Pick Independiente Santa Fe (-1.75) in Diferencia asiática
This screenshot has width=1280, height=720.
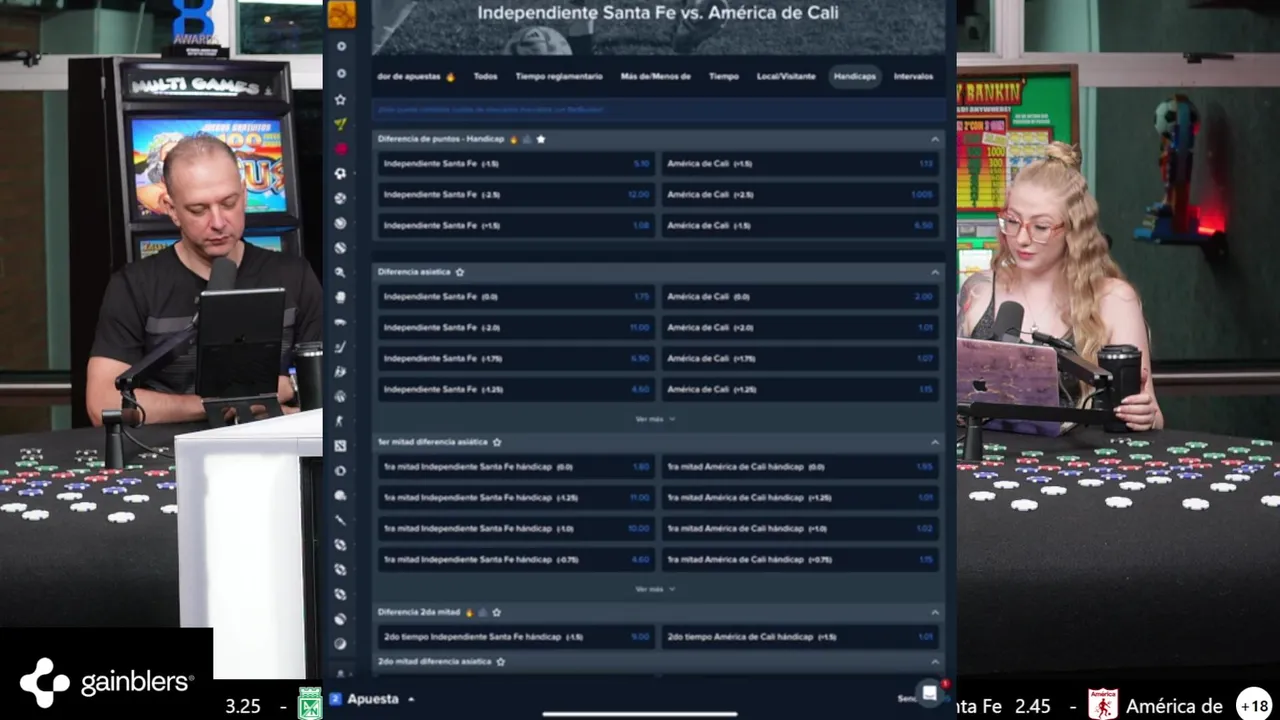[x=516, y=358]
